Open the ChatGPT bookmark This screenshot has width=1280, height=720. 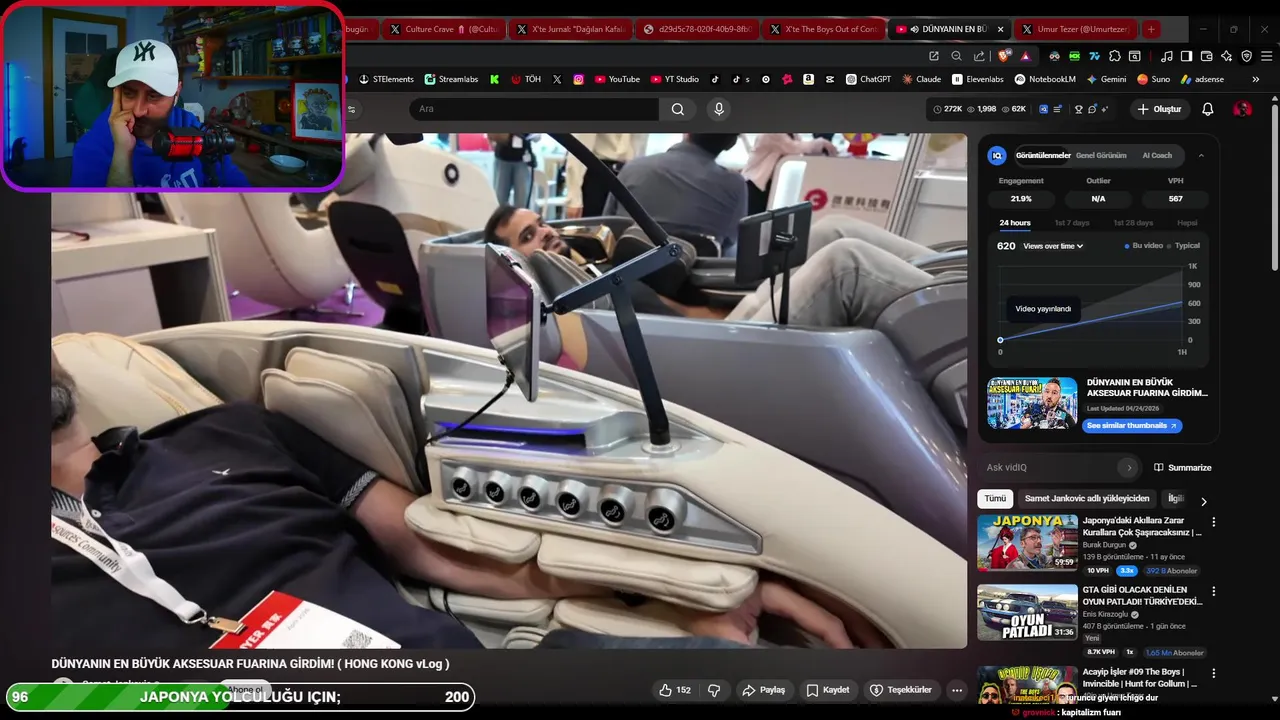(868, 79)
